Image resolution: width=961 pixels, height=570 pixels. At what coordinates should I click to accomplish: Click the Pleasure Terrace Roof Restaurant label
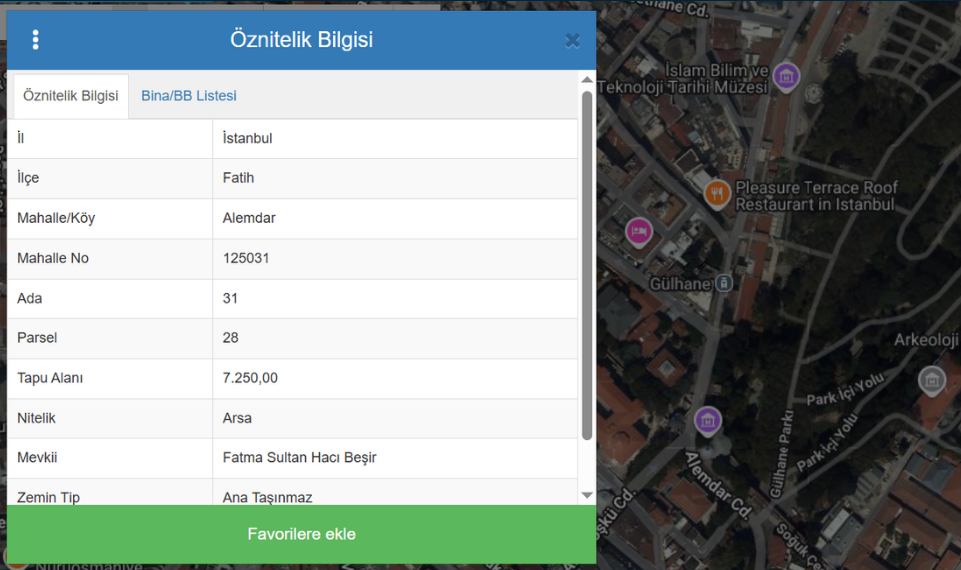pos(816,195)
